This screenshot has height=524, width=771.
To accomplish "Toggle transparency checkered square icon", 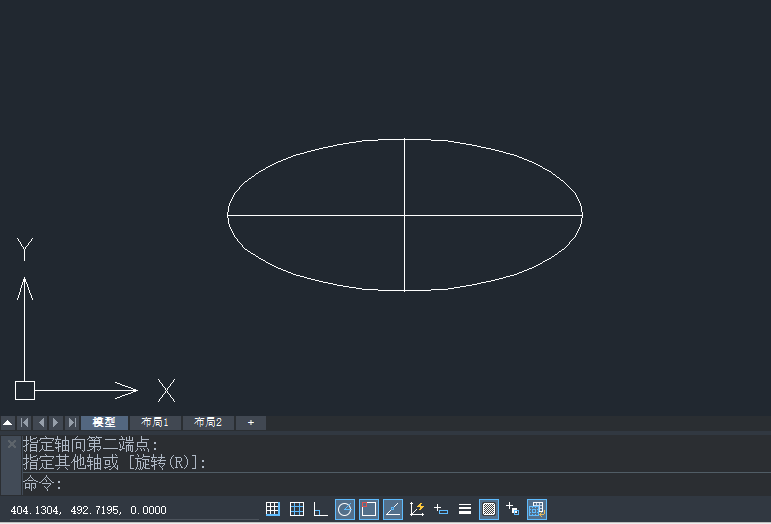I will 489,509.
